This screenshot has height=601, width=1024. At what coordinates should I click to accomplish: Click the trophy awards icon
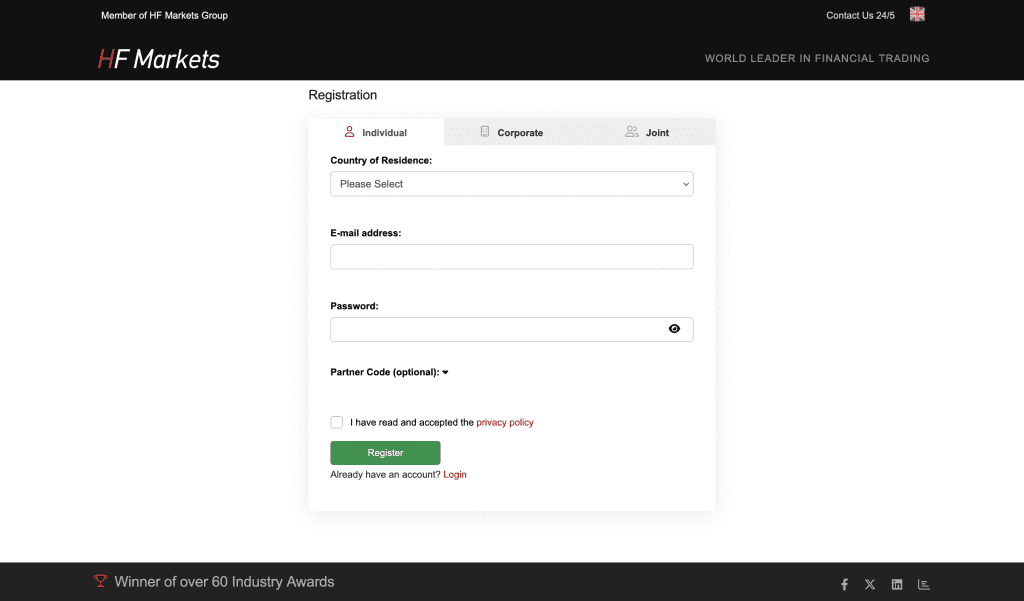[100, 581]
